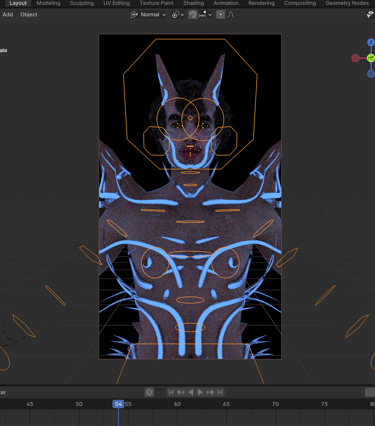Image resolution: width=375 pixels, height=426 pixels.
Task: Jump to the next keyframe
Action: (210, 392)
